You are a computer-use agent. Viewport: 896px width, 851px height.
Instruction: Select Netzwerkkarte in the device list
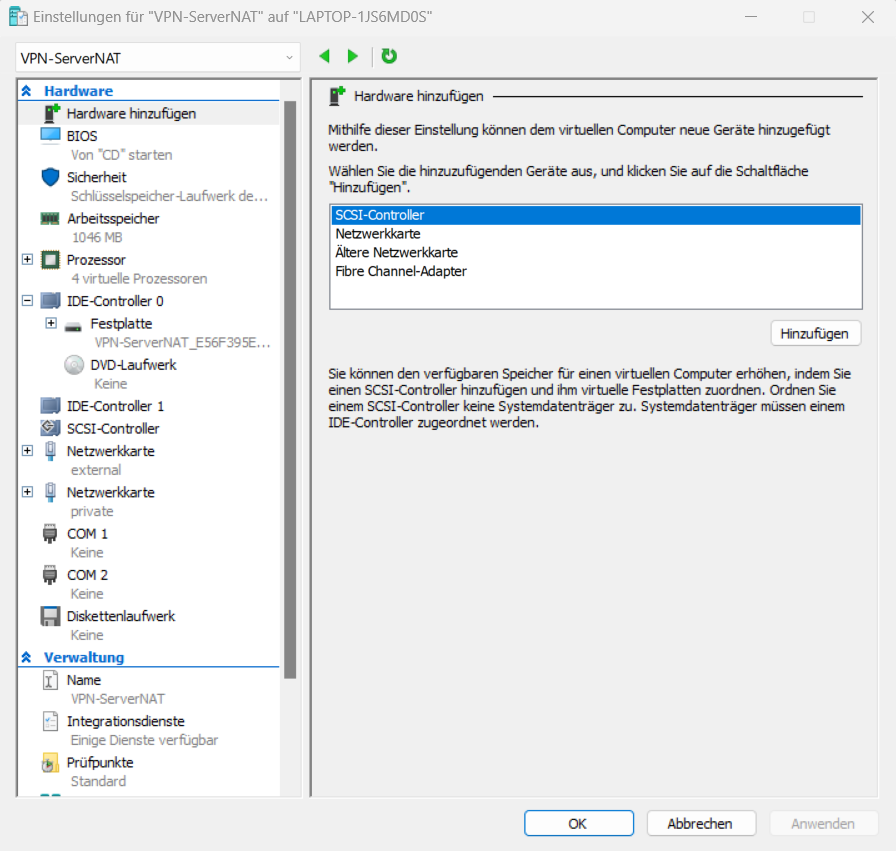click(595, 234)
